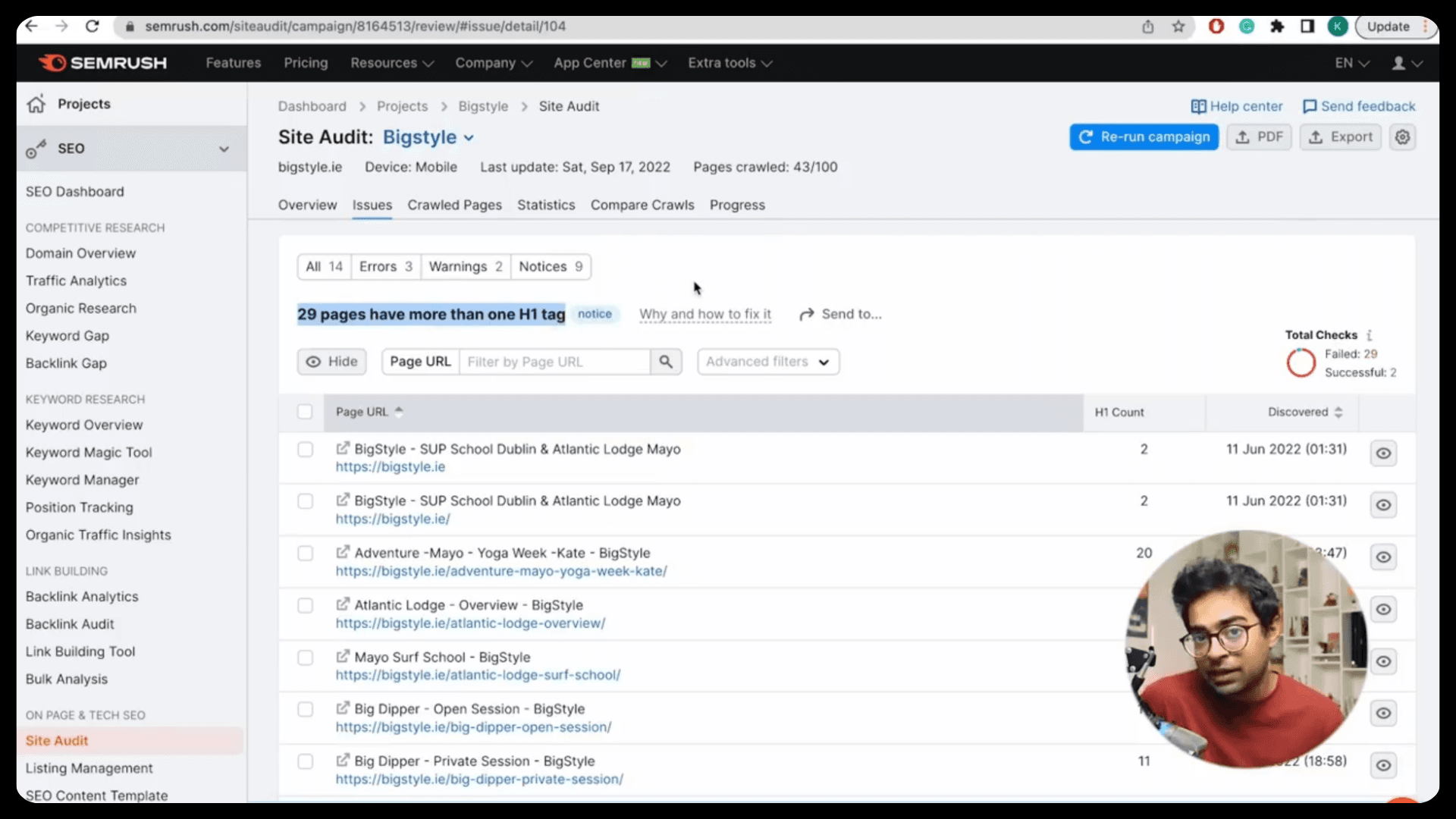Open external link icon for Mayo Surf School row
The image size is (1456, 819).
click(343, 657)
